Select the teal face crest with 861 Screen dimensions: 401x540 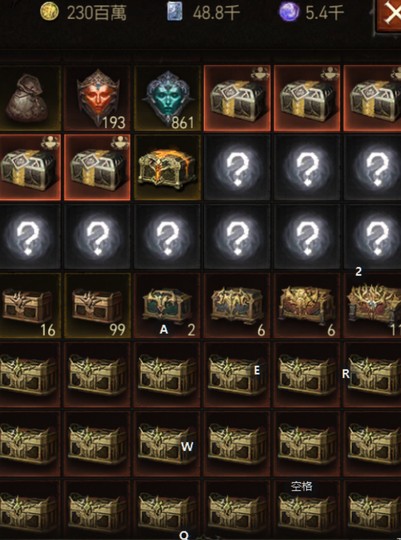click(x=167, y=98)
